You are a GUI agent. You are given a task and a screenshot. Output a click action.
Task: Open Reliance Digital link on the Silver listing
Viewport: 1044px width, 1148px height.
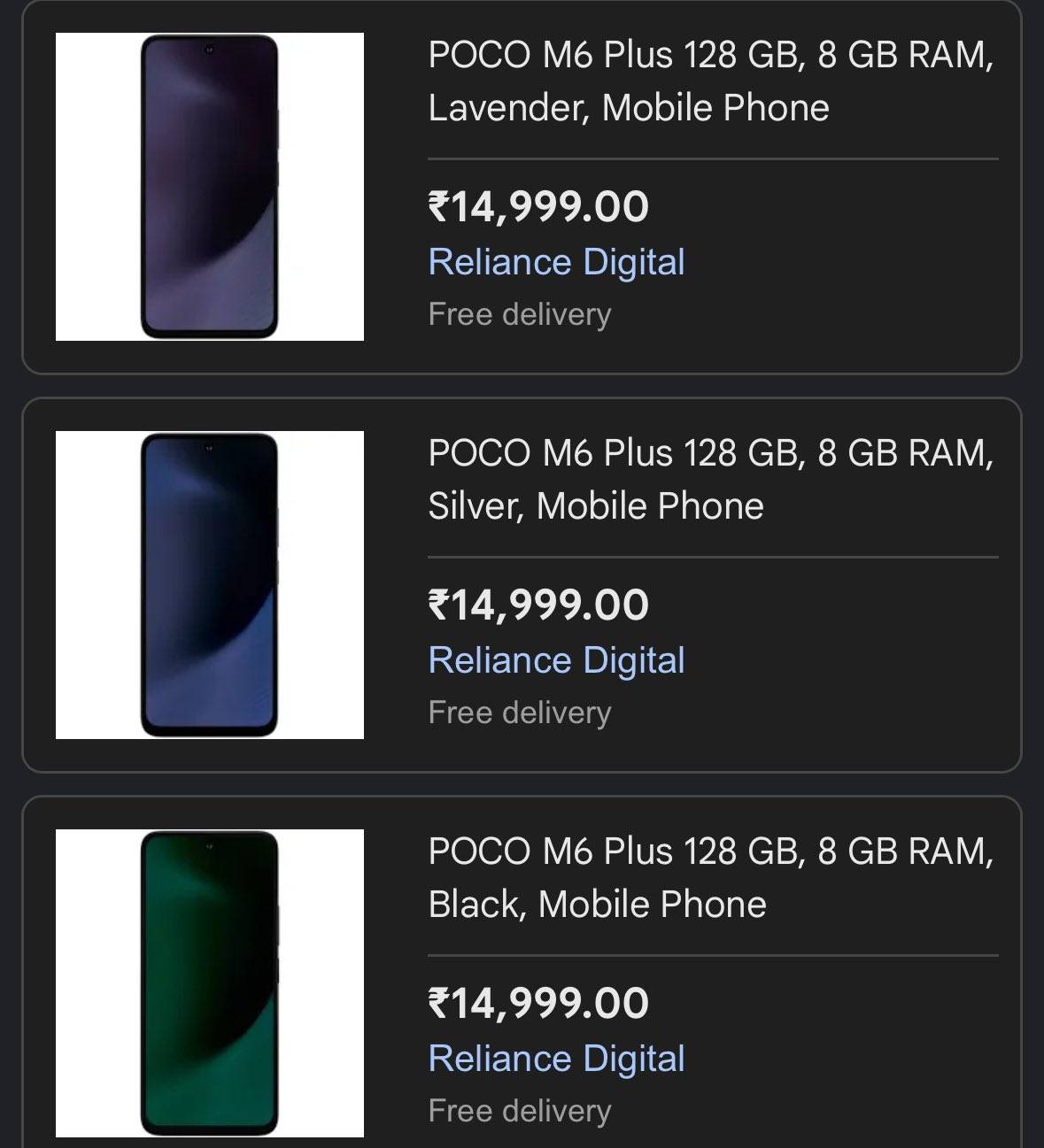click(x=556, y=660)
